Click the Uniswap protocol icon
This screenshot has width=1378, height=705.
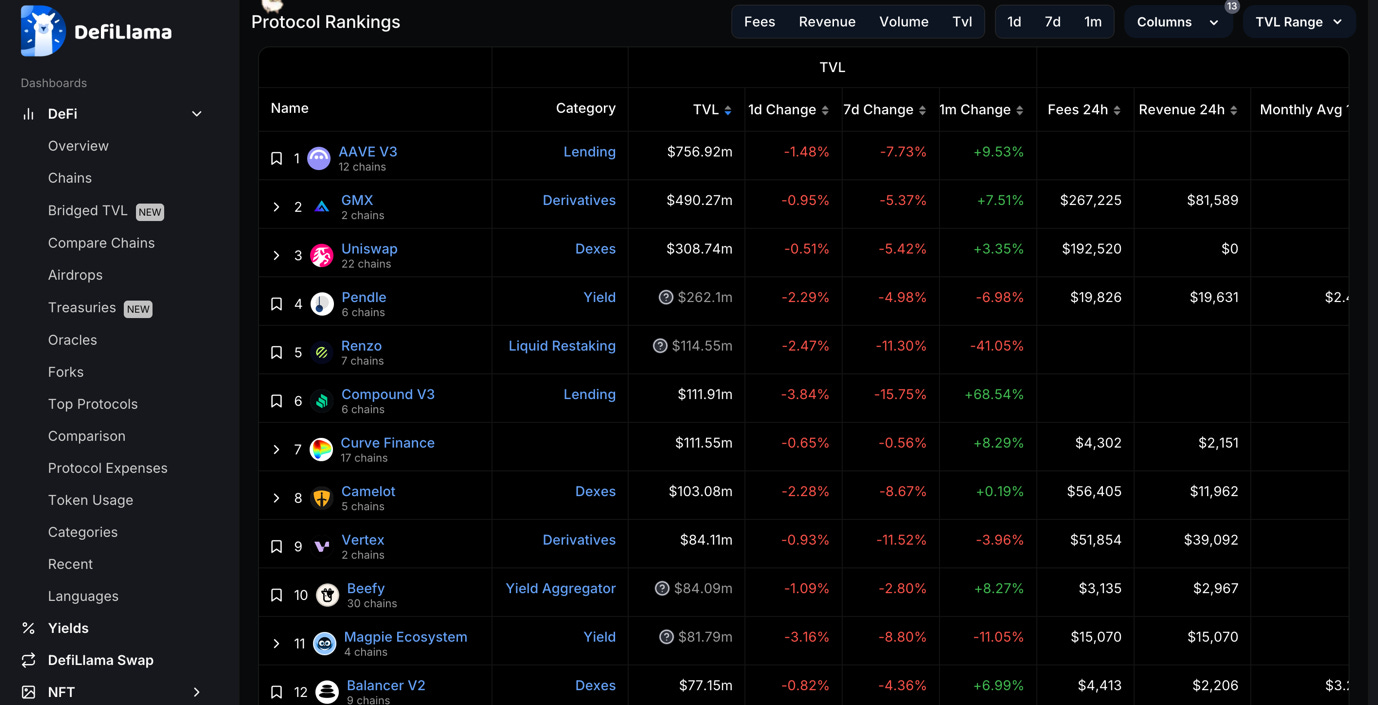click(322, 255)
